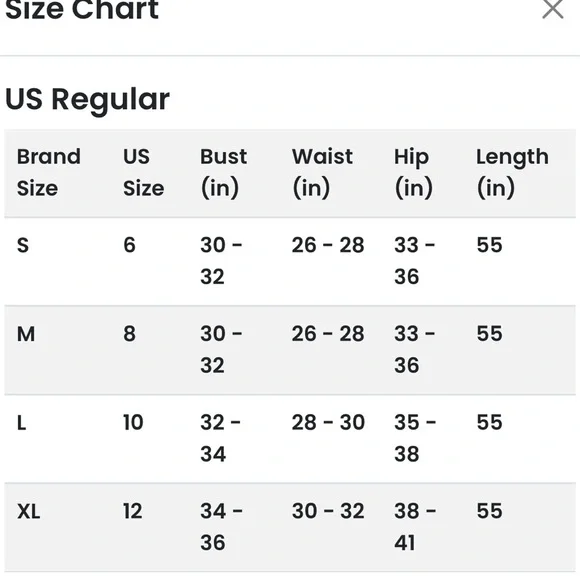Screen dimensions: 580x580
Task: Click the Length (in) column header
Action: pyautogui.click(x=512, y=172)
